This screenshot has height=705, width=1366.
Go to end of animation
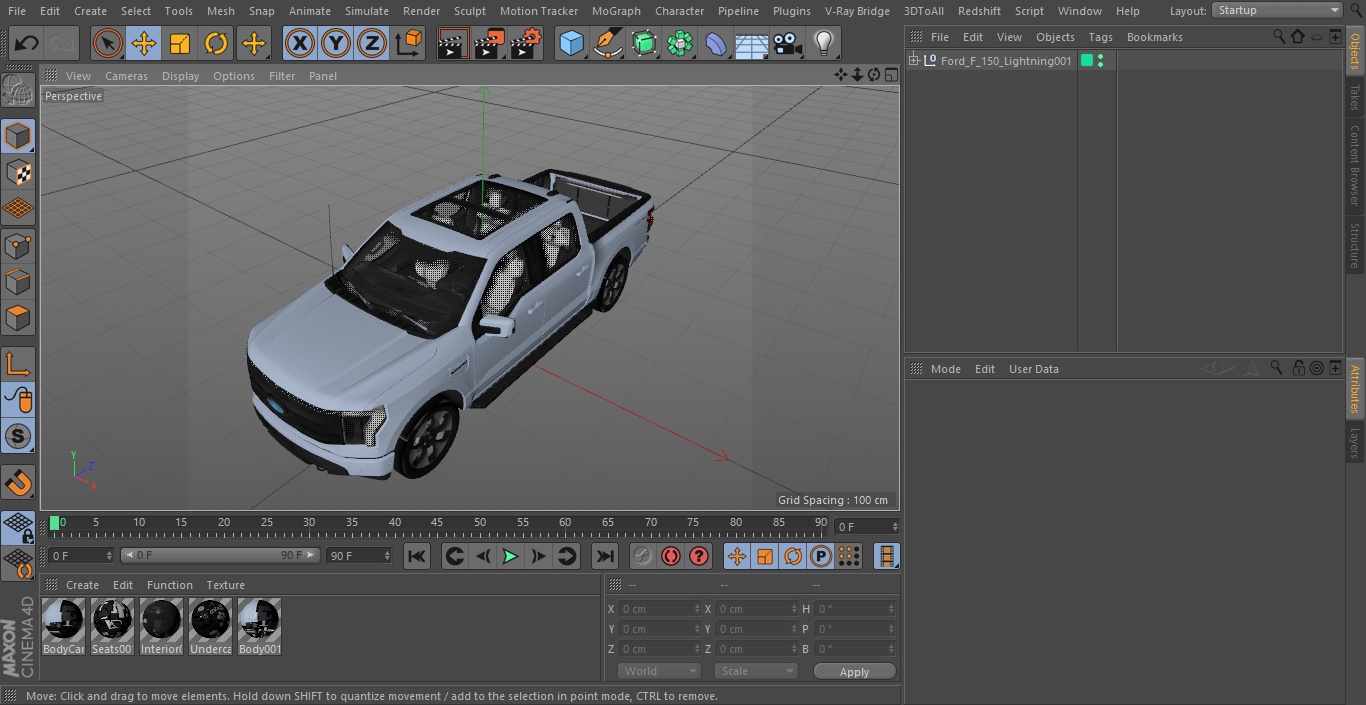(605, 556)
